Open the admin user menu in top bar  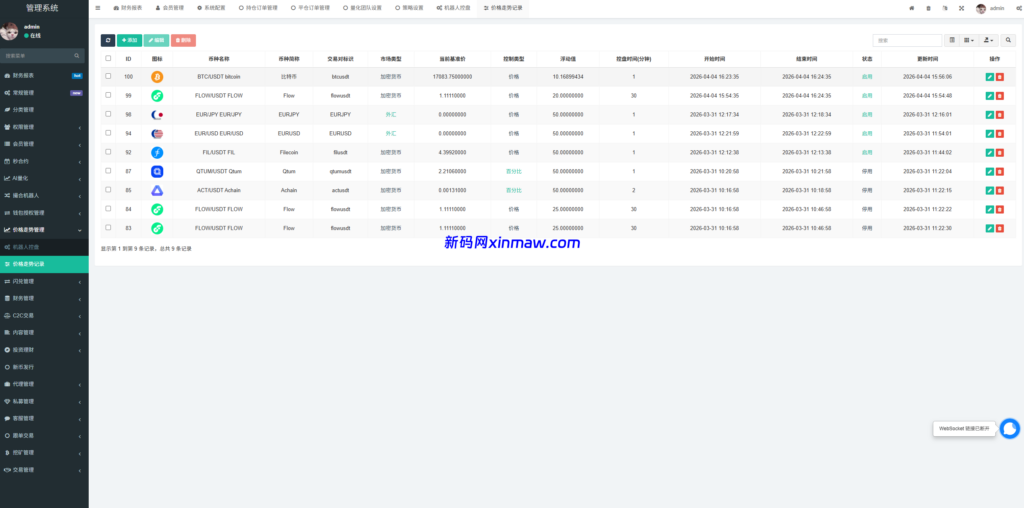pyautogui.click(x=990, y=8)
